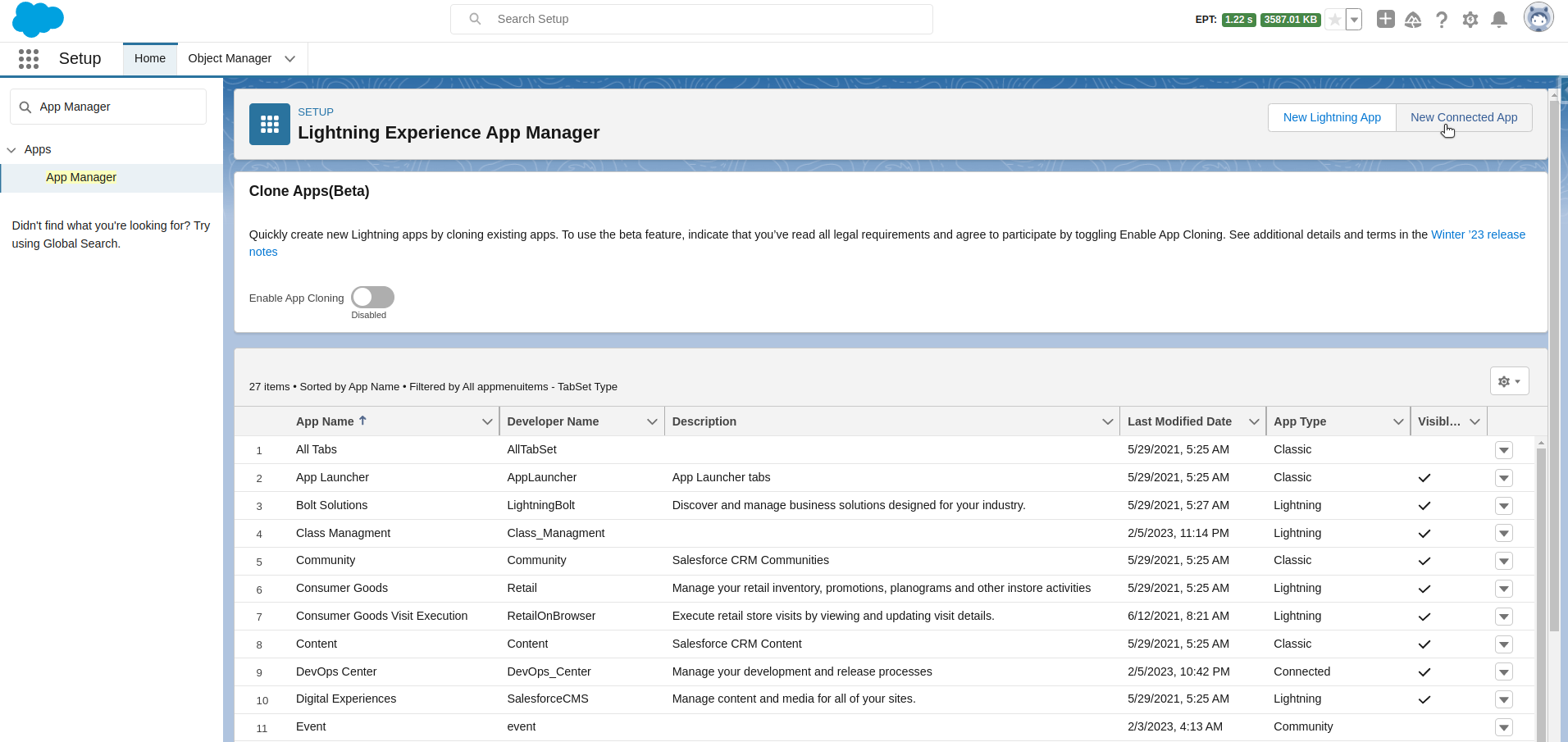Screen dimensions: 1568x742
Task: Click the SalesforceCMS developer name
Action: 548,699
